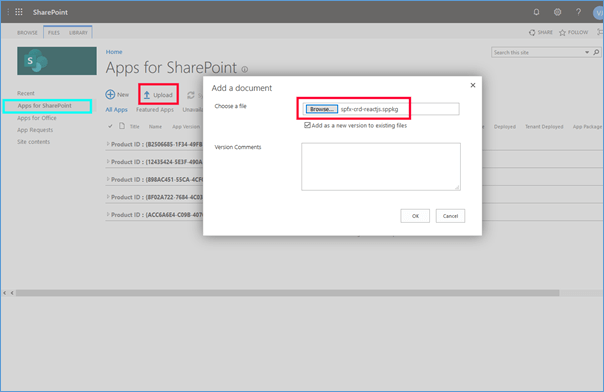Click the SharePoint site logo
Image resolution: width=604 pixels, height=392 pixels.
(x=57, y=61)
